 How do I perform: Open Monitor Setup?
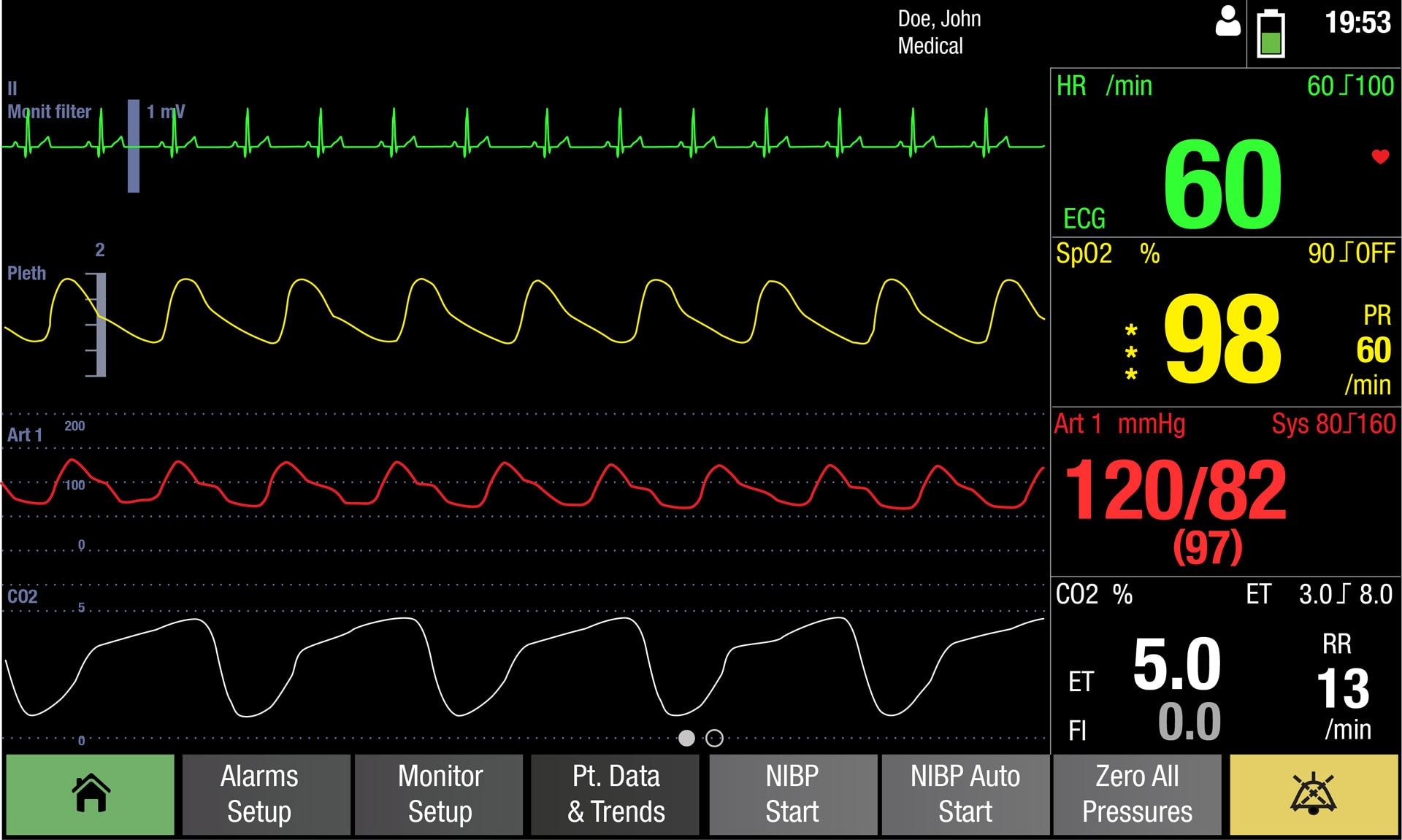coord(439,794)
